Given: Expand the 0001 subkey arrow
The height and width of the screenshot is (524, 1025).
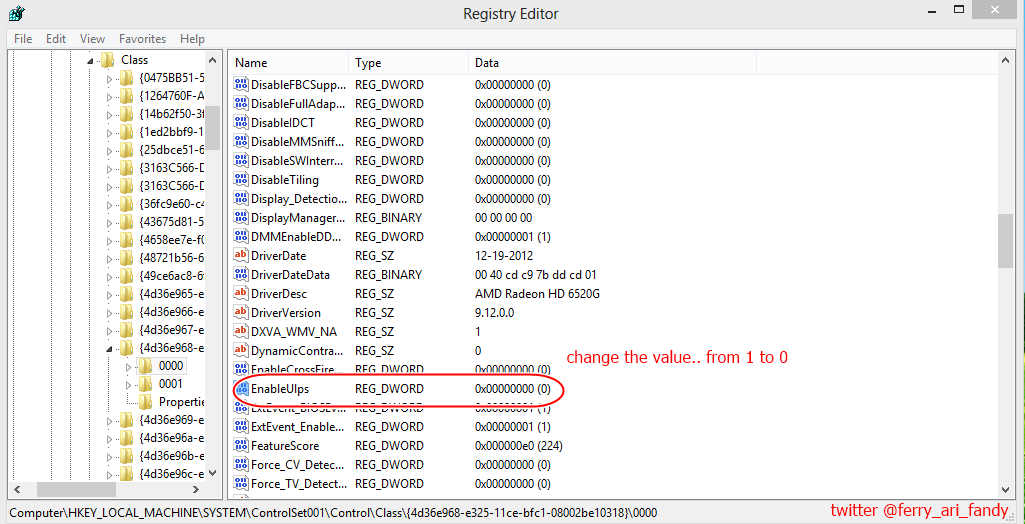Looking at the screenshot, I should pyautogui.click(x=128, y=384).
